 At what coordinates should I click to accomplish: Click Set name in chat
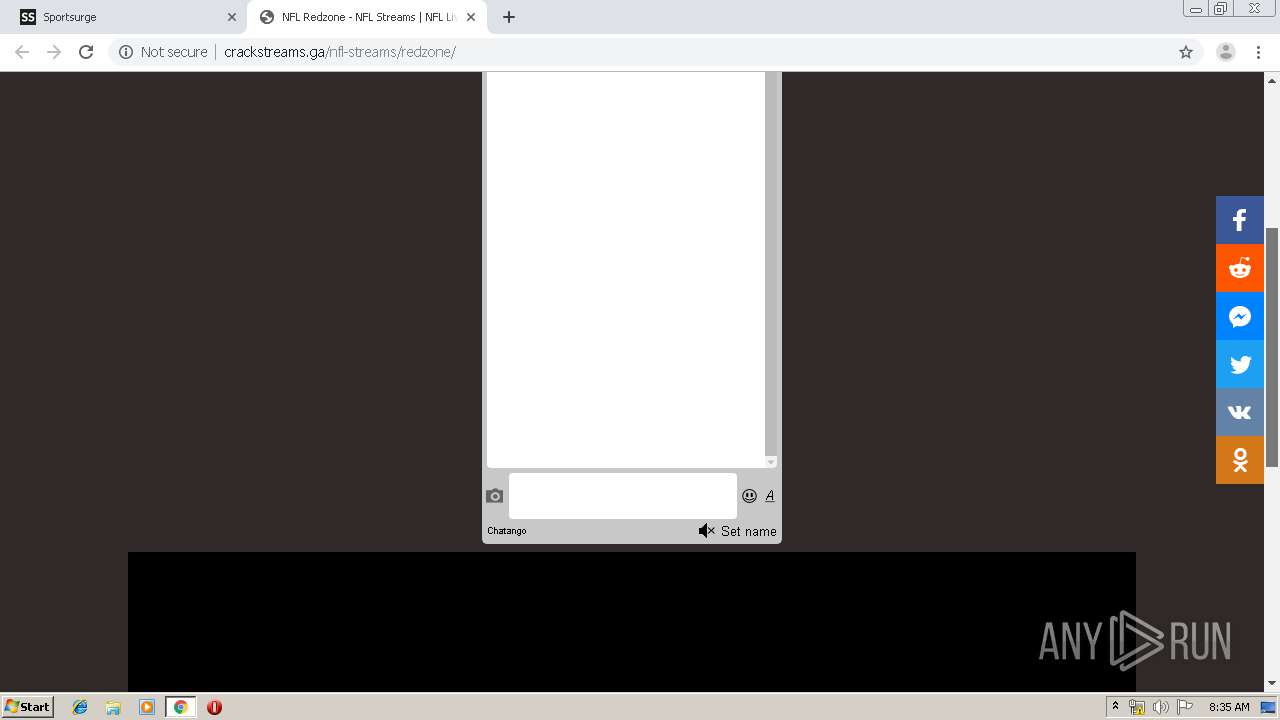(x=748, y=531)
